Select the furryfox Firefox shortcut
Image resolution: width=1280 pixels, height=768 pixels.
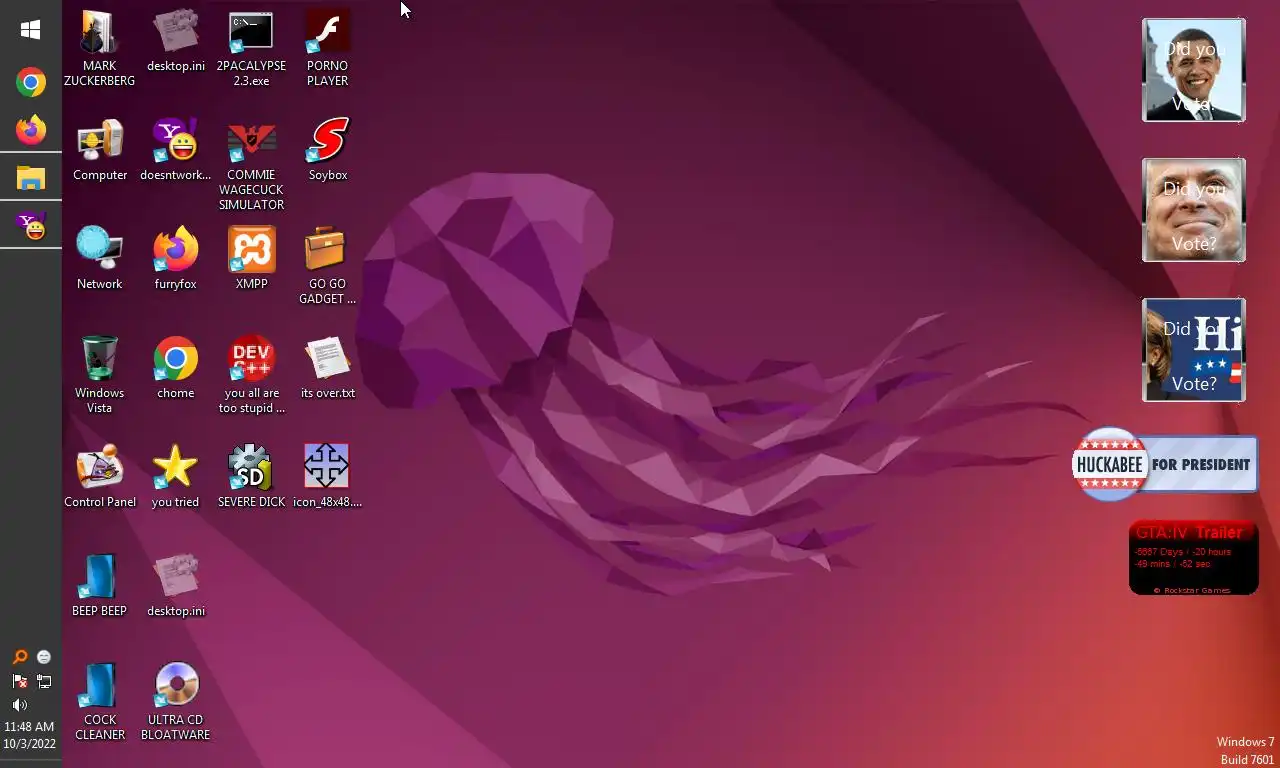176,259
